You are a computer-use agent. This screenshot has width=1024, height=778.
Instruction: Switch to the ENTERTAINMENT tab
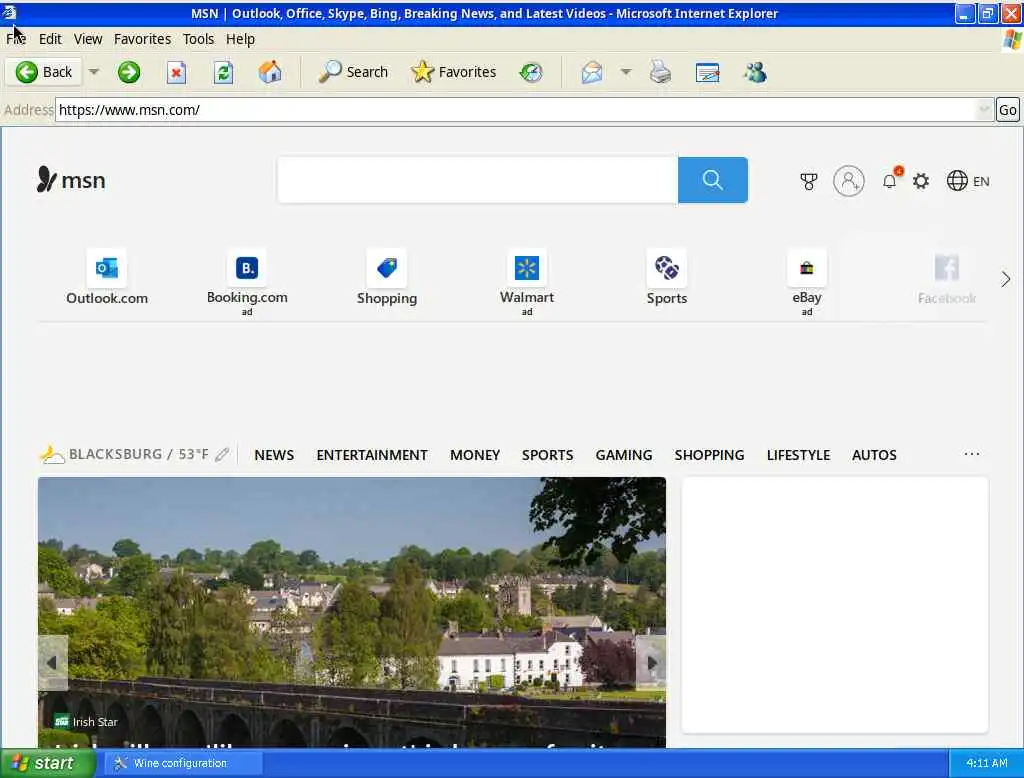372,455
